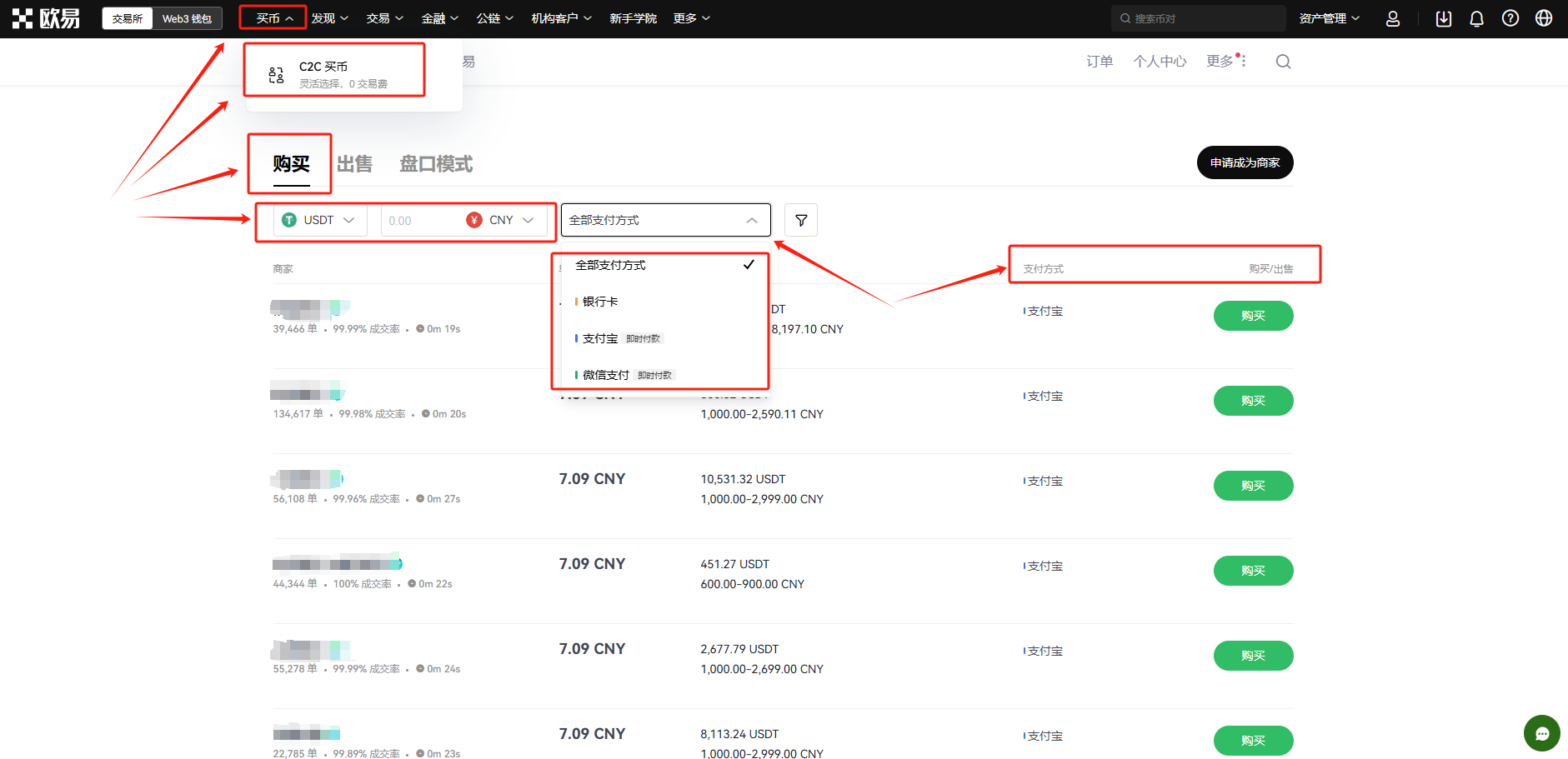Open the 资产管理 dropdown
The width and height of the screenshot is (1568, 759).
click(1329, 18)
